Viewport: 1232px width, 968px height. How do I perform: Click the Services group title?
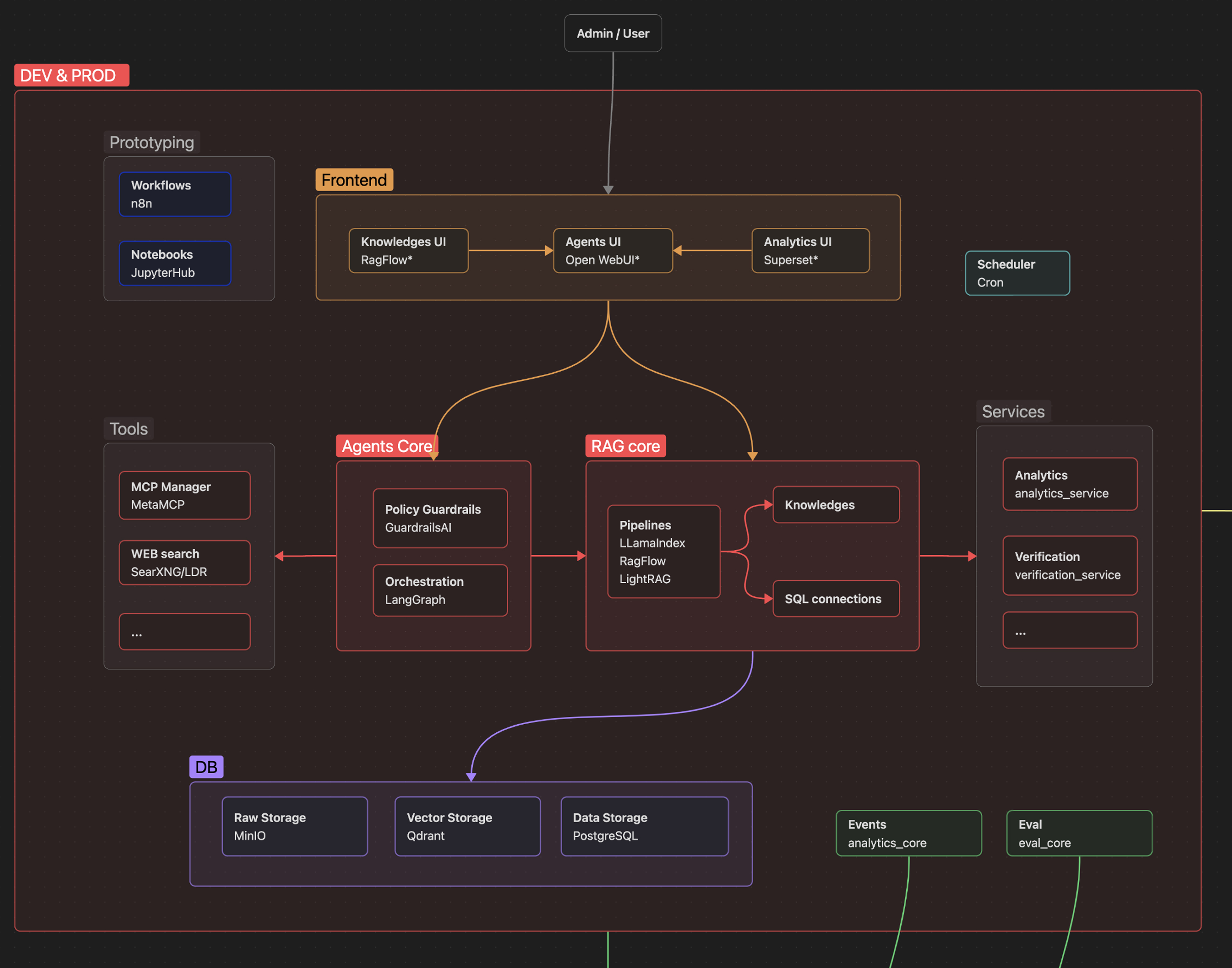pyautogui.click(x=1013, y=412)
